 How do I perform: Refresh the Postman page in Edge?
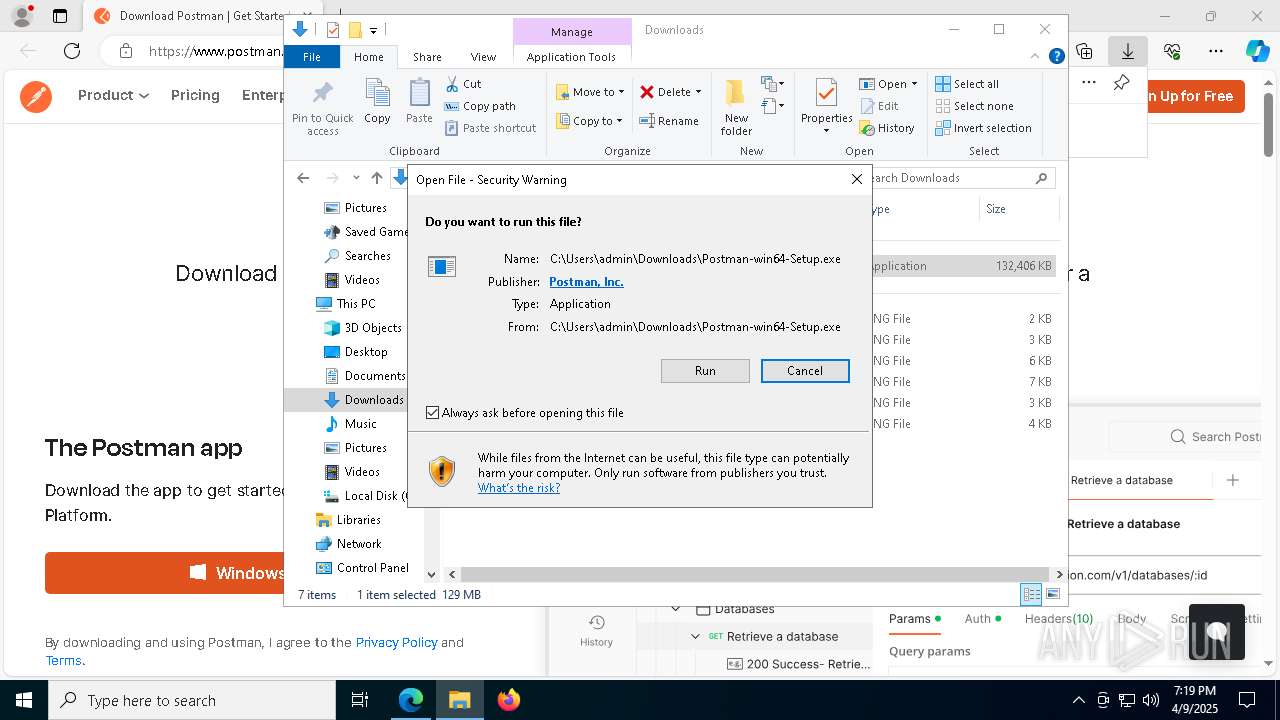(72, 51)
